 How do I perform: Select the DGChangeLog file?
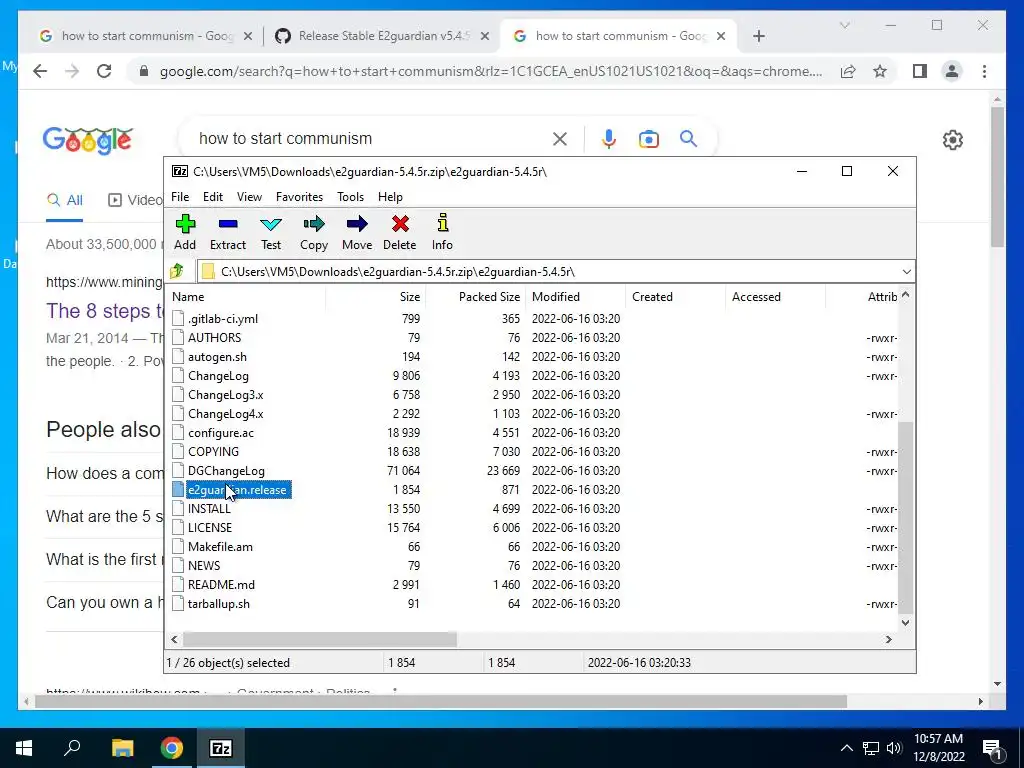tap(226, 471)
